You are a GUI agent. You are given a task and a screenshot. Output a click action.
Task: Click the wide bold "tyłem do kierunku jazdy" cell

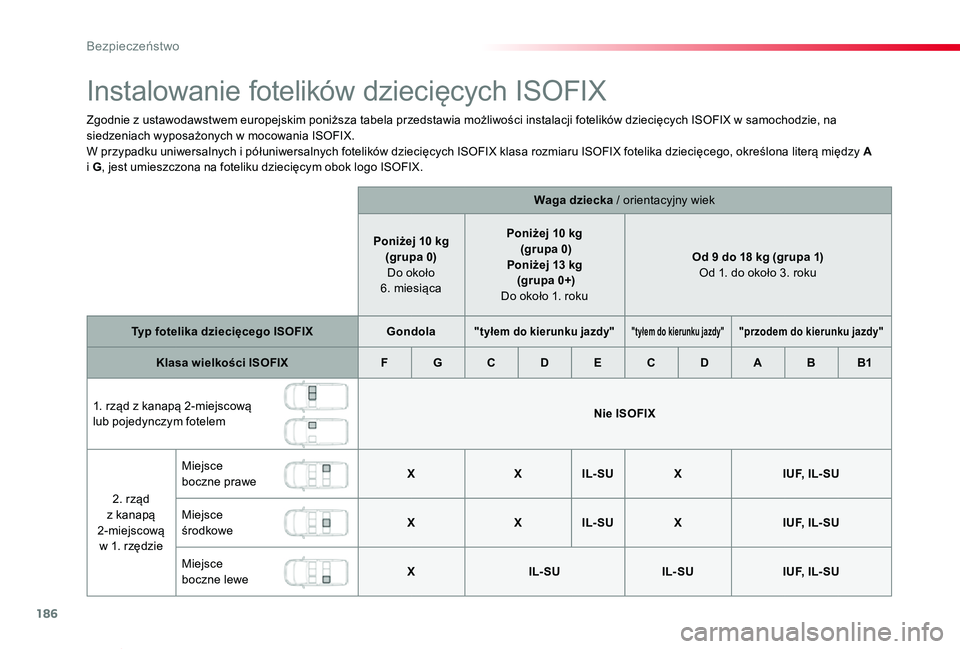[544, 332]
